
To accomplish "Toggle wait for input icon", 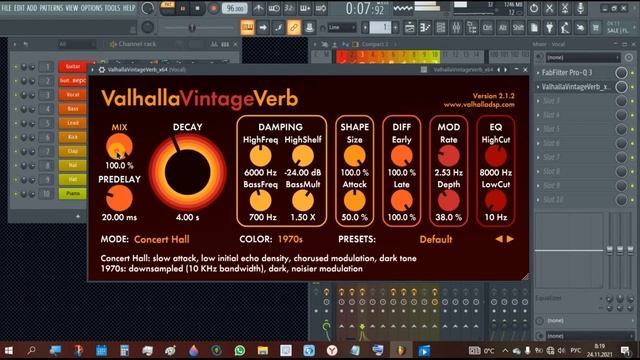I will 274,8.
